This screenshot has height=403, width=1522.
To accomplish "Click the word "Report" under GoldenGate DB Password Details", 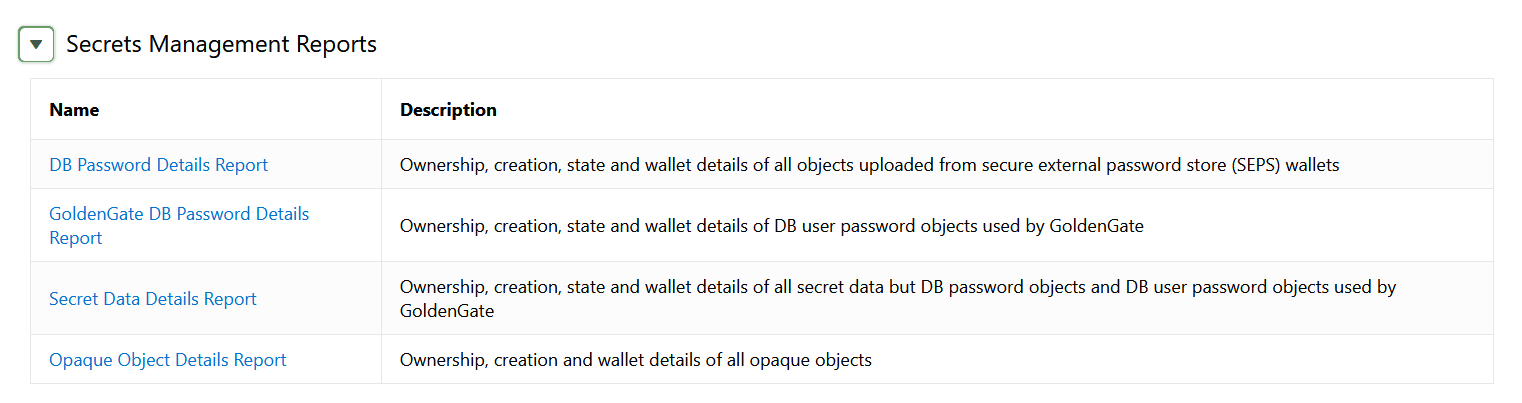I will [76, 238].
